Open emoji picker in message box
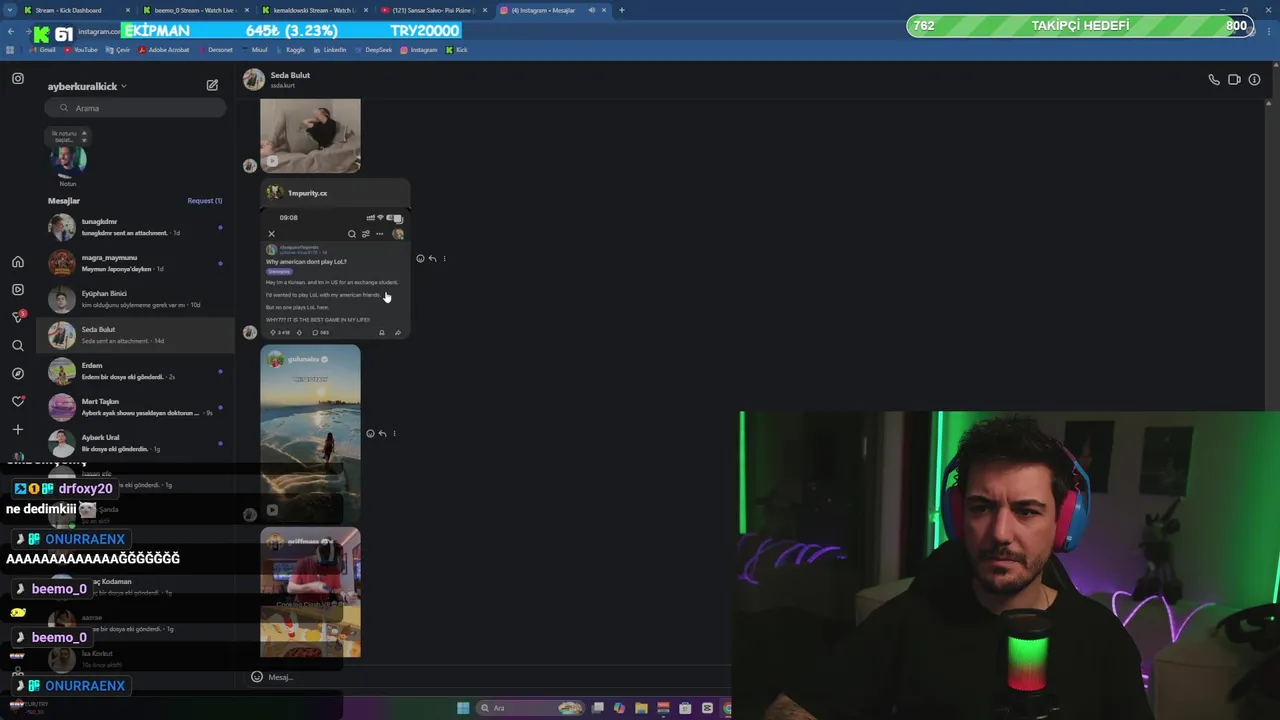 point(257,677)
